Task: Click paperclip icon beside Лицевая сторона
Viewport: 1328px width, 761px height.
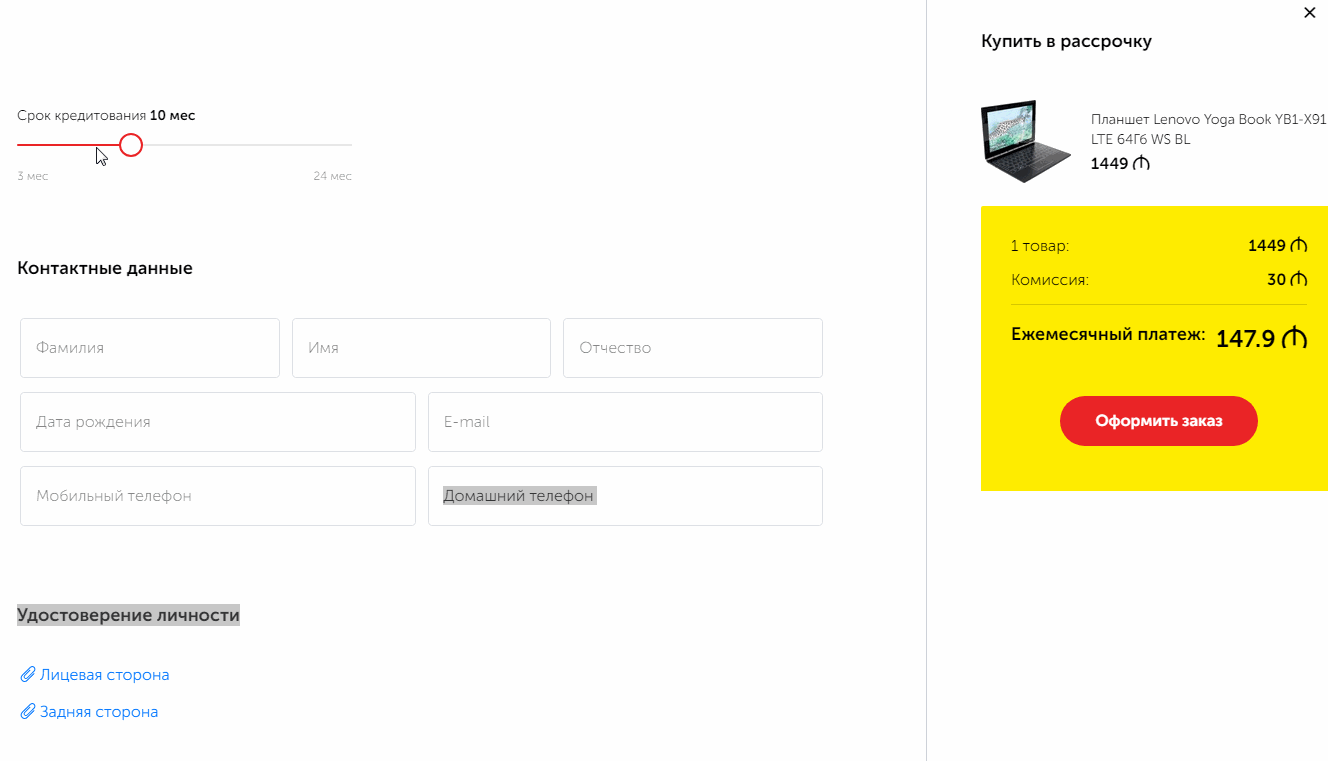Action: [28, 675]
